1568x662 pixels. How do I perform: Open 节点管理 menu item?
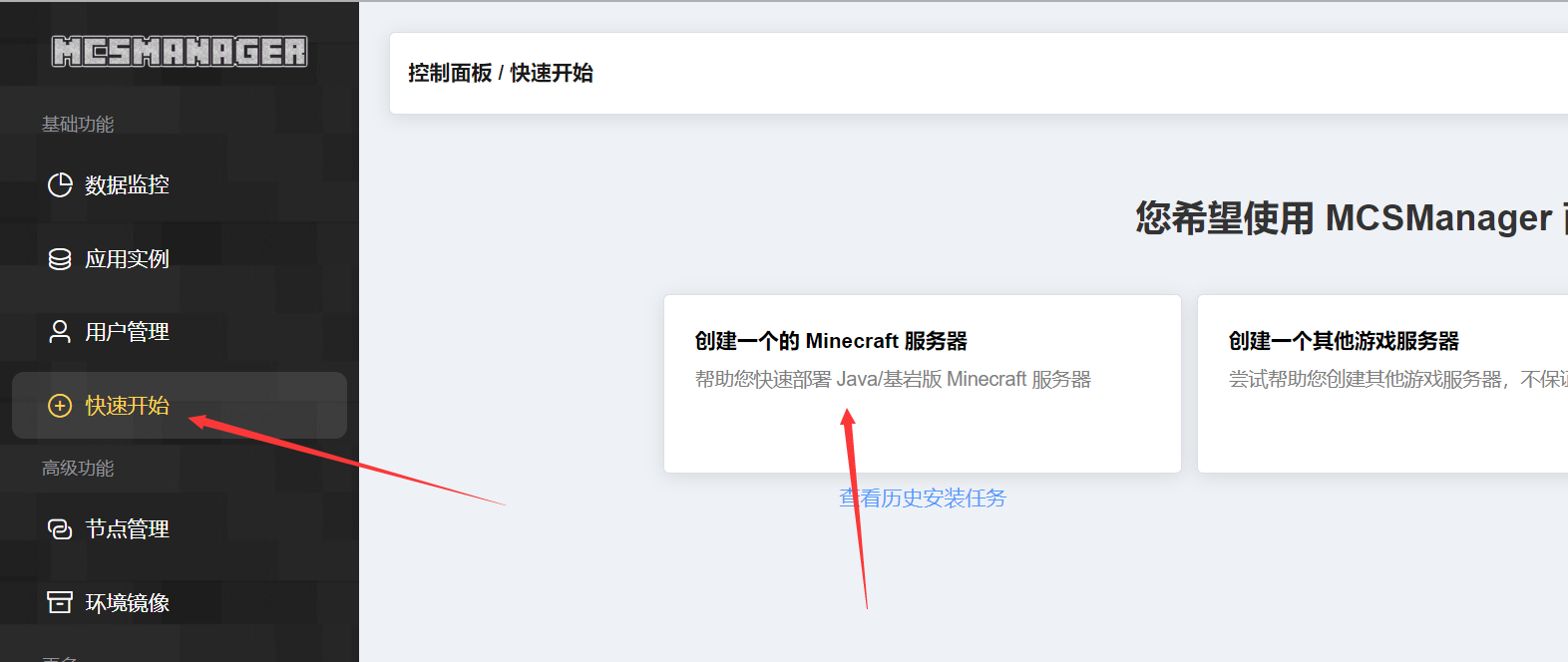click(x=180, y=529)
